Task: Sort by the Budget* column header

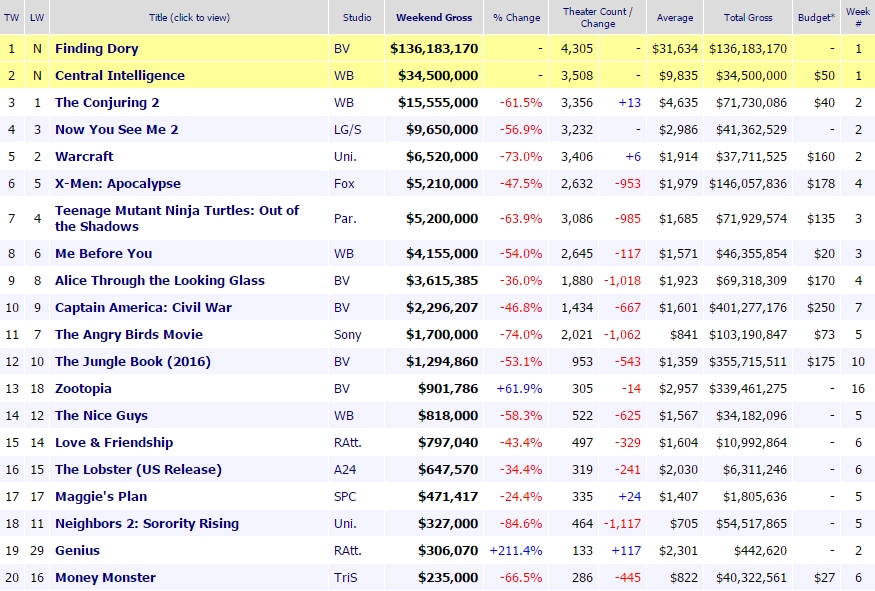Action: pos(816,17)
